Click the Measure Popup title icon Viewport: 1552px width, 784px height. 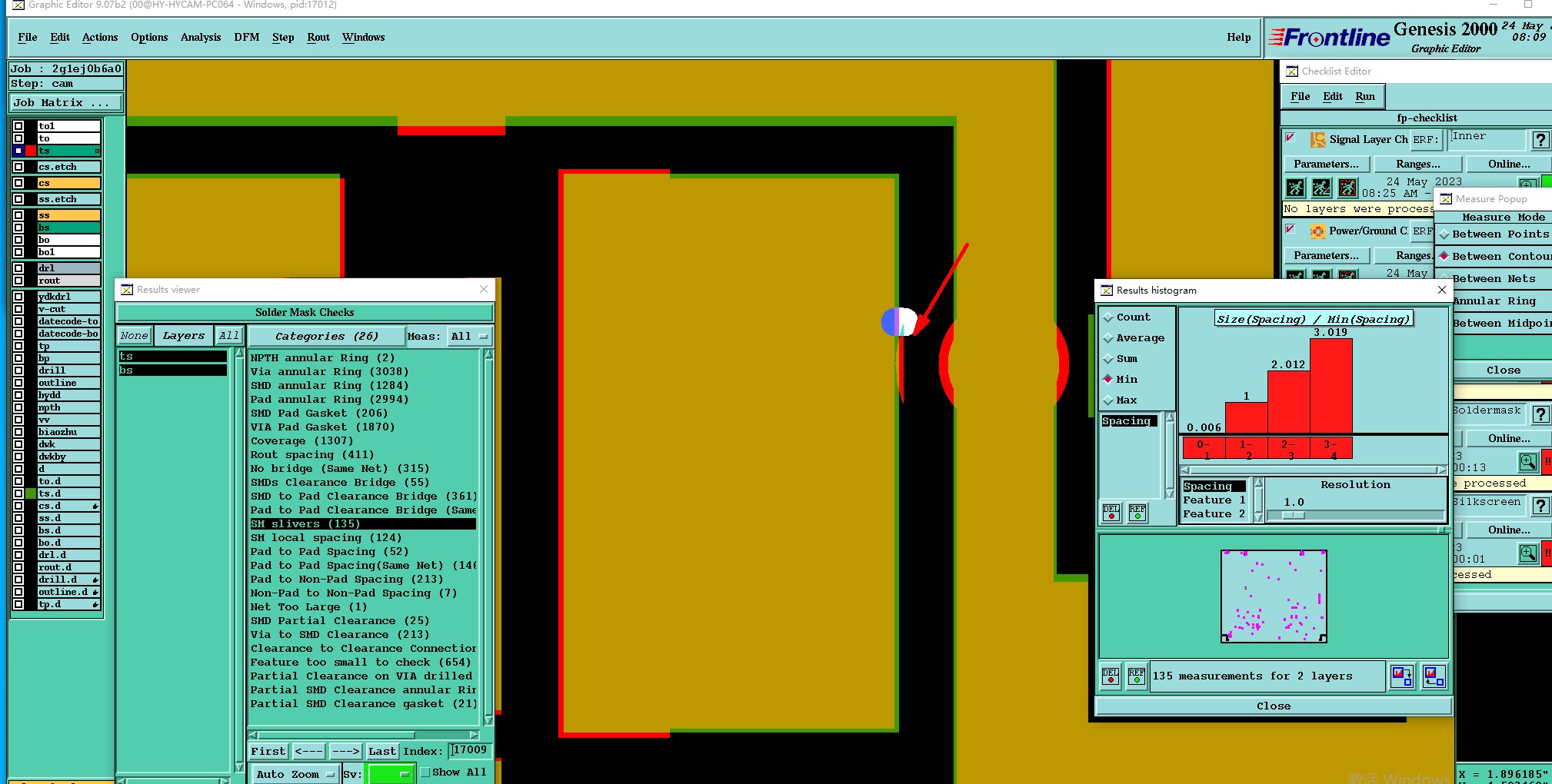tap(1446, 198)
